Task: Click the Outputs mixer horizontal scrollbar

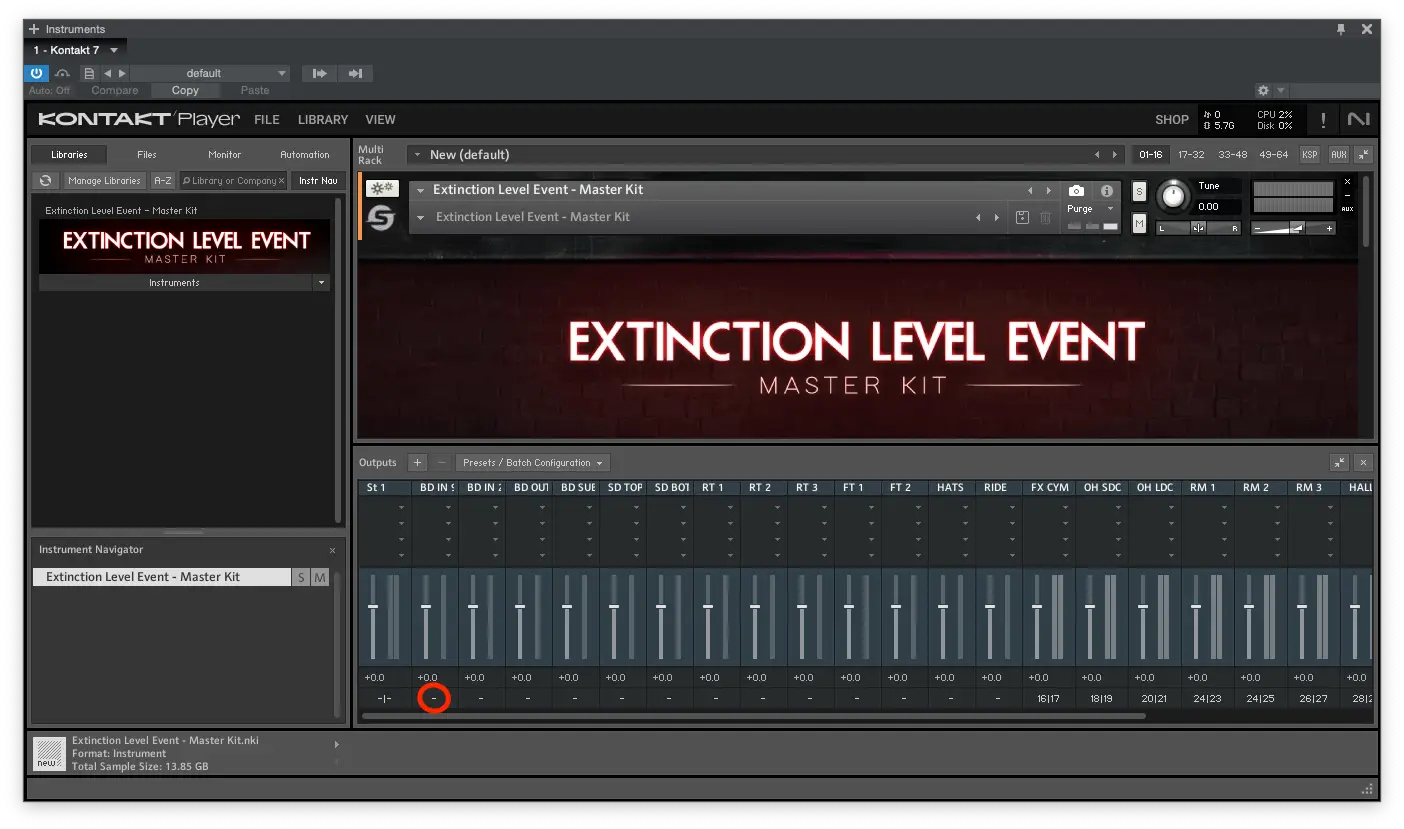Action: click(x=753, y=716)
